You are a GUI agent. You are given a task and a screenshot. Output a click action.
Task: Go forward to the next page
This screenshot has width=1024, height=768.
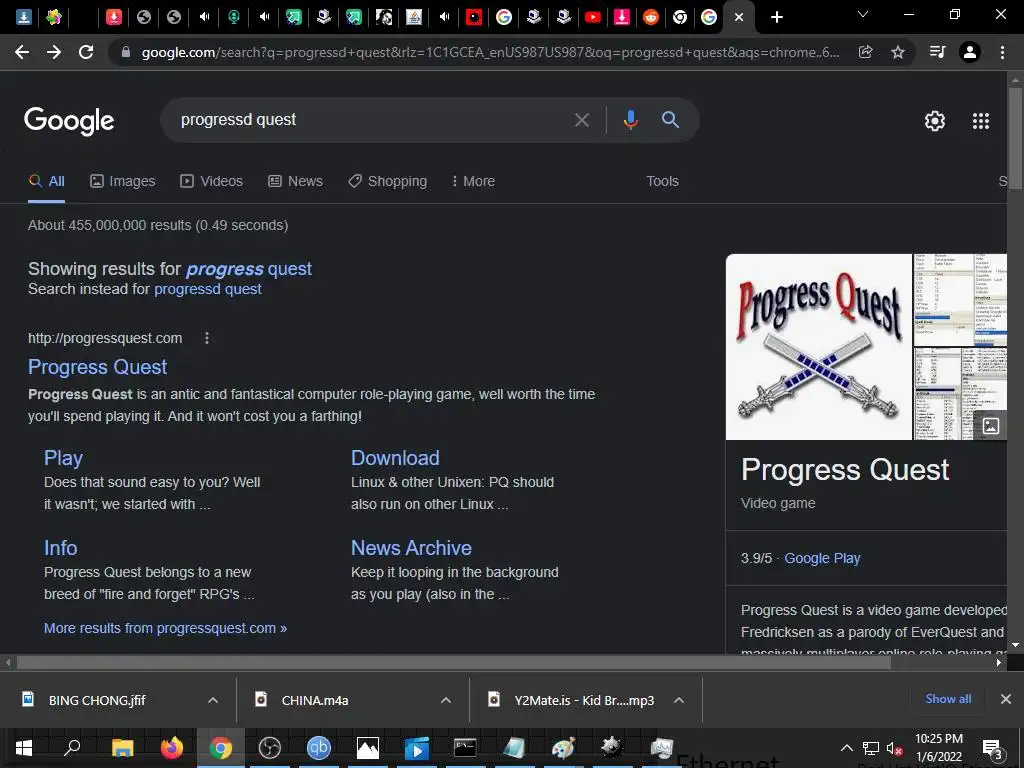click(54, 52)
